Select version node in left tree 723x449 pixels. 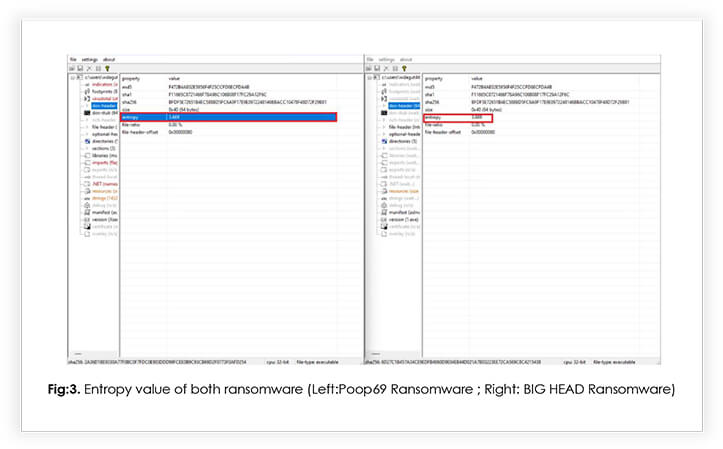pos(105,219)
